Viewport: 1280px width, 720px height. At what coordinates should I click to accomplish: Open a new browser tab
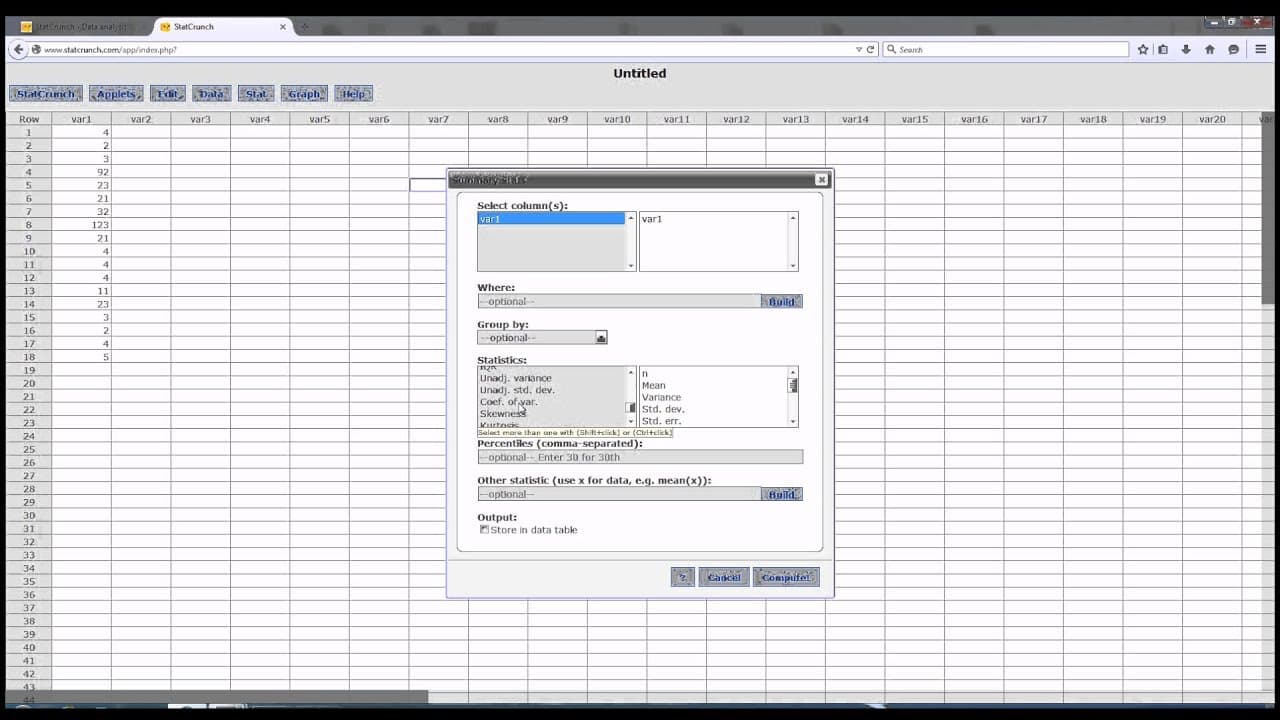304,27
